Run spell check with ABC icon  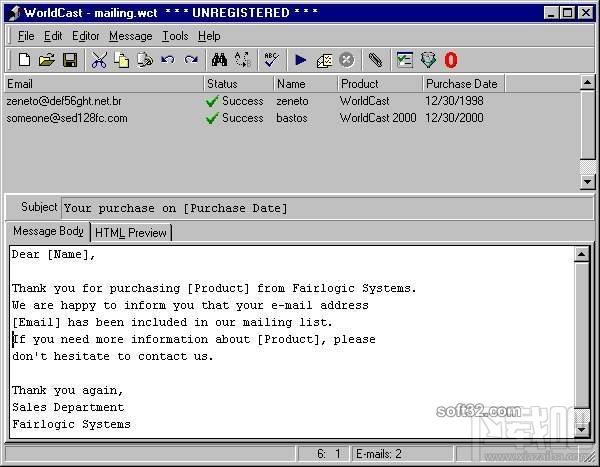[x=271, y=60]
